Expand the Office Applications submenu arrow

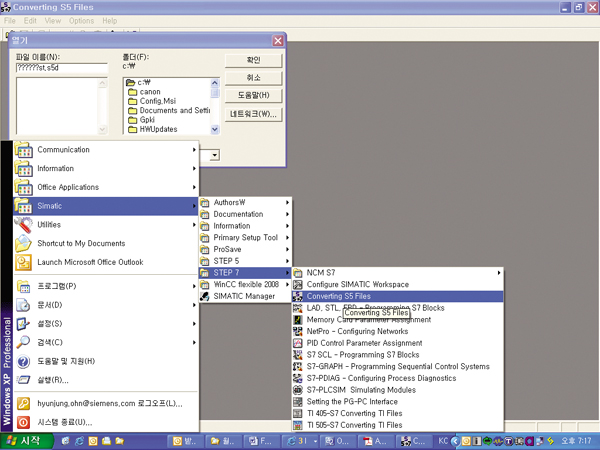tap(194, 187)
